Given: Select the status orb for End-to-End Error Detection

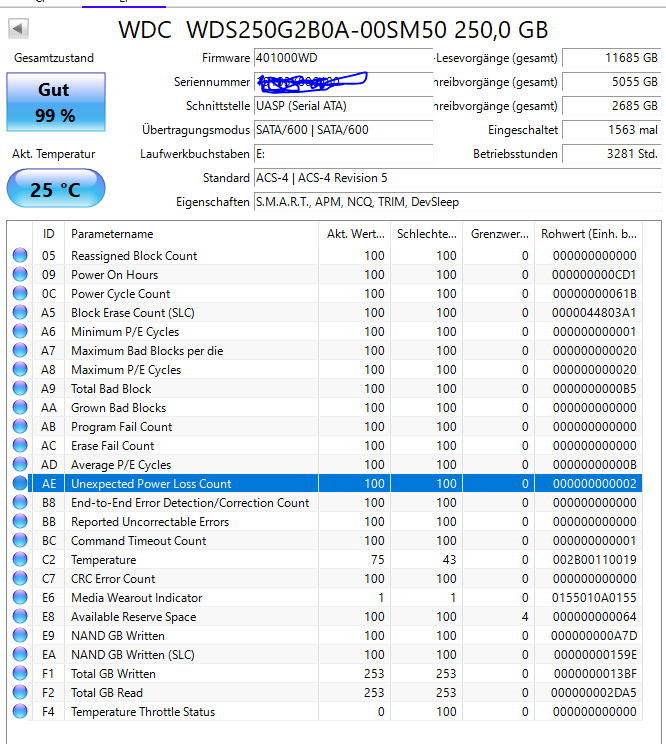Looking at the screenshot, I should pyautogui.click(x=20, y=502).
